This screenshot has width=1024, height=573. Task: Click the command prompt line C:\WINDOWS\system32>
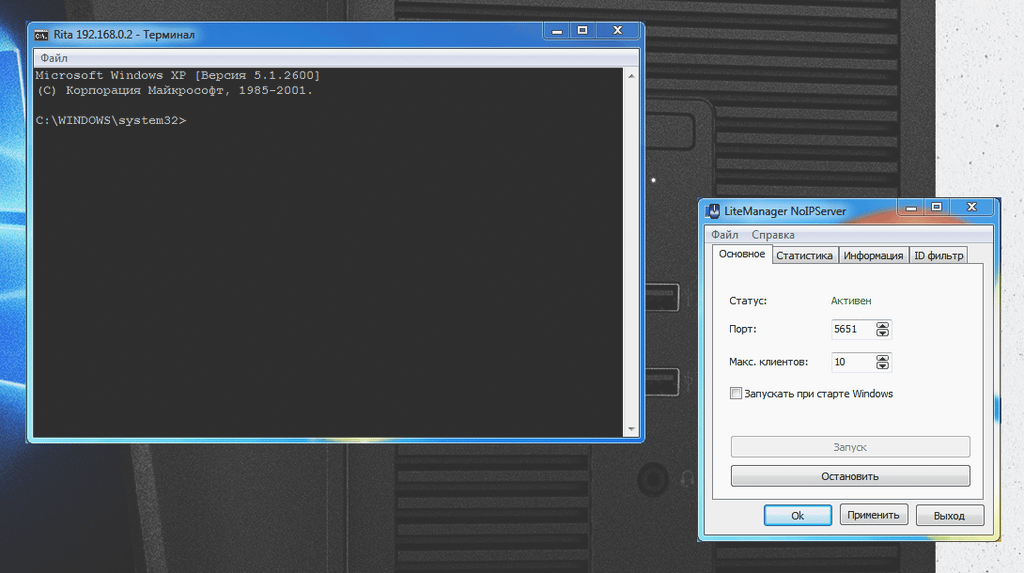pos(111,120)
